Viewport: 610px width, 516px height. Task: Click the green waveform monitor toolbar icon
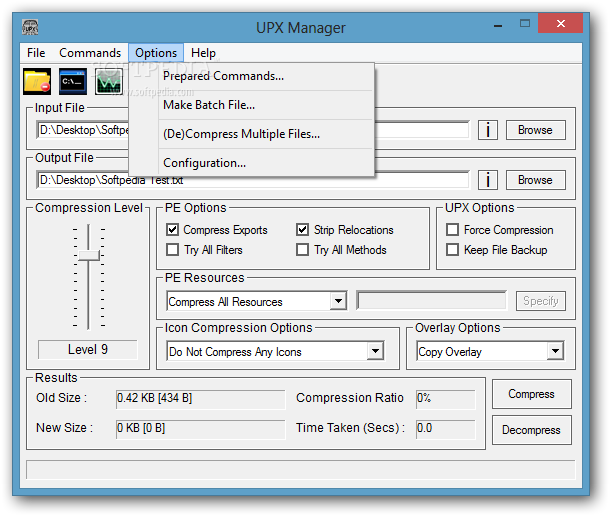(x=109, y=81)
